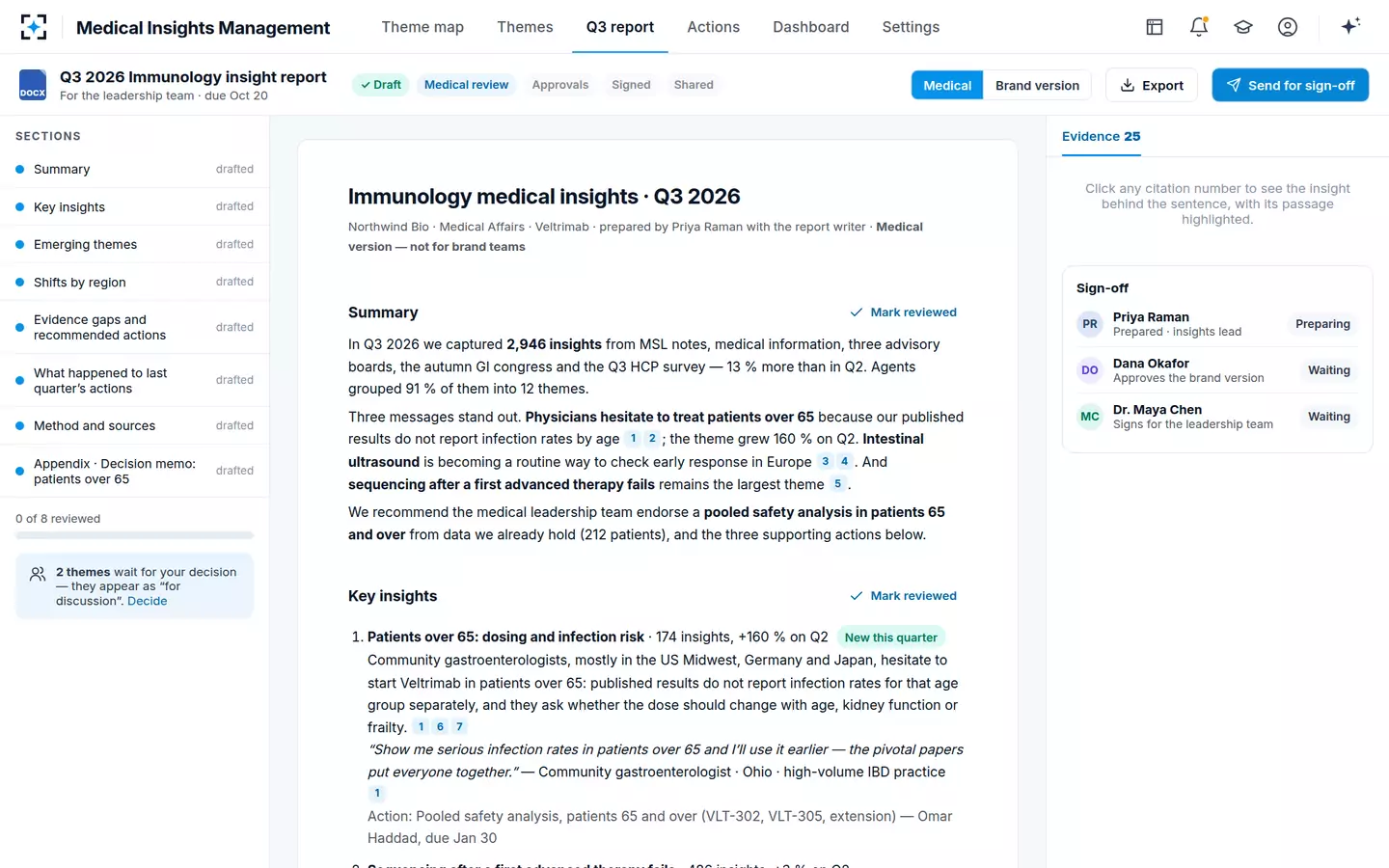Viewport: 1389px width, 868px height.
Task: Open the Themes tab
Action: pos(525,27)
